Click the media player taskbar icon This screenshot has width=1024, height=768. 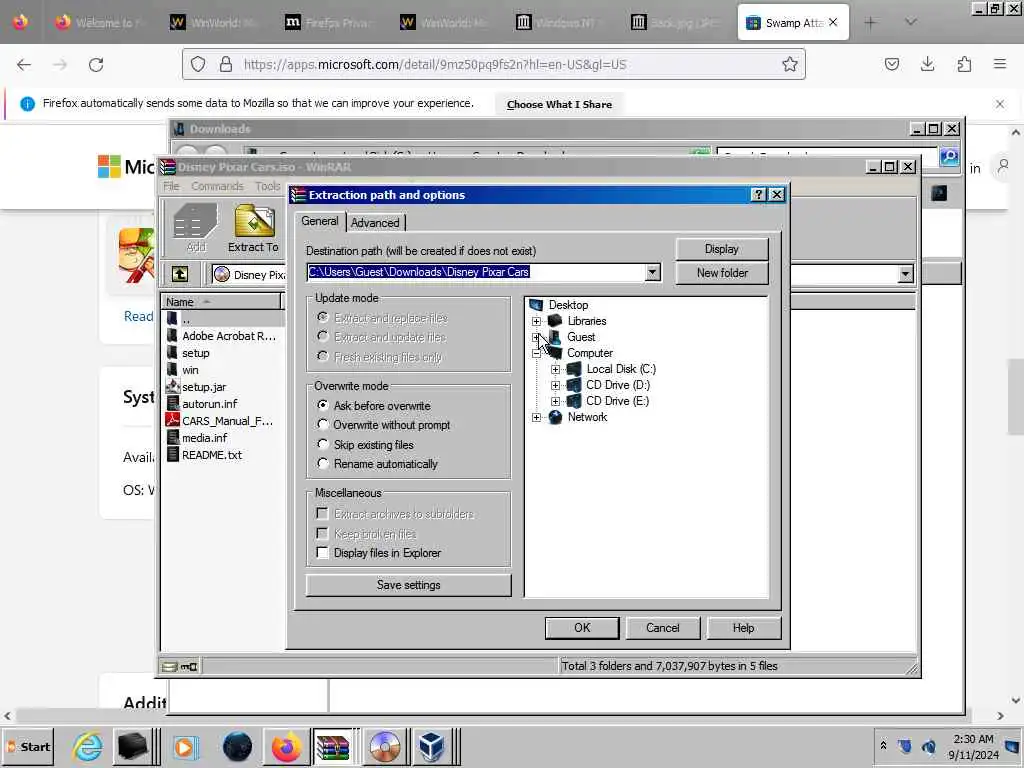click(184, 746)
